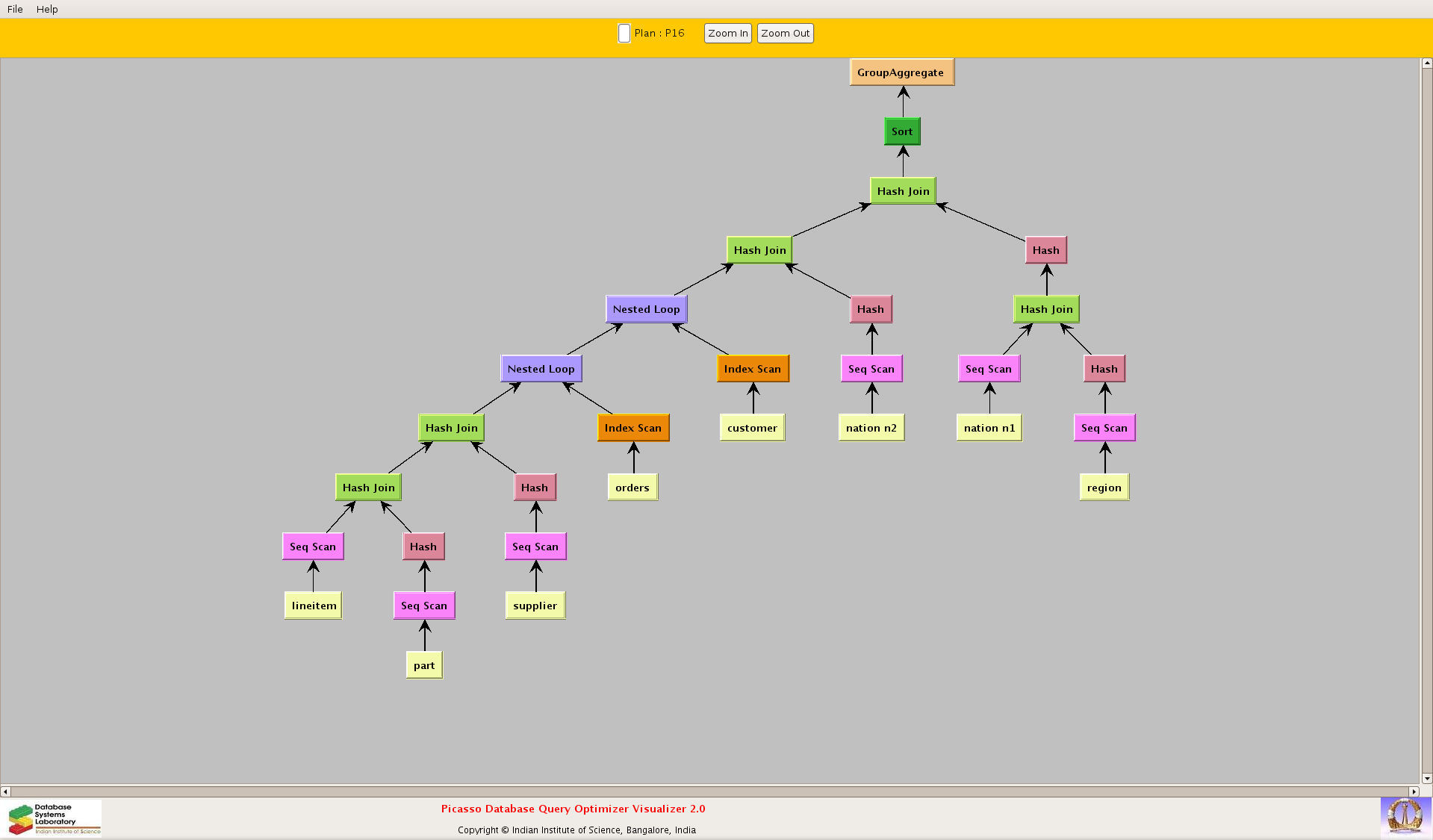This screenshot has width=1433, height=840.
Task: Click the Database Systems Laboratory logo
Action: (x=54, y=818)
